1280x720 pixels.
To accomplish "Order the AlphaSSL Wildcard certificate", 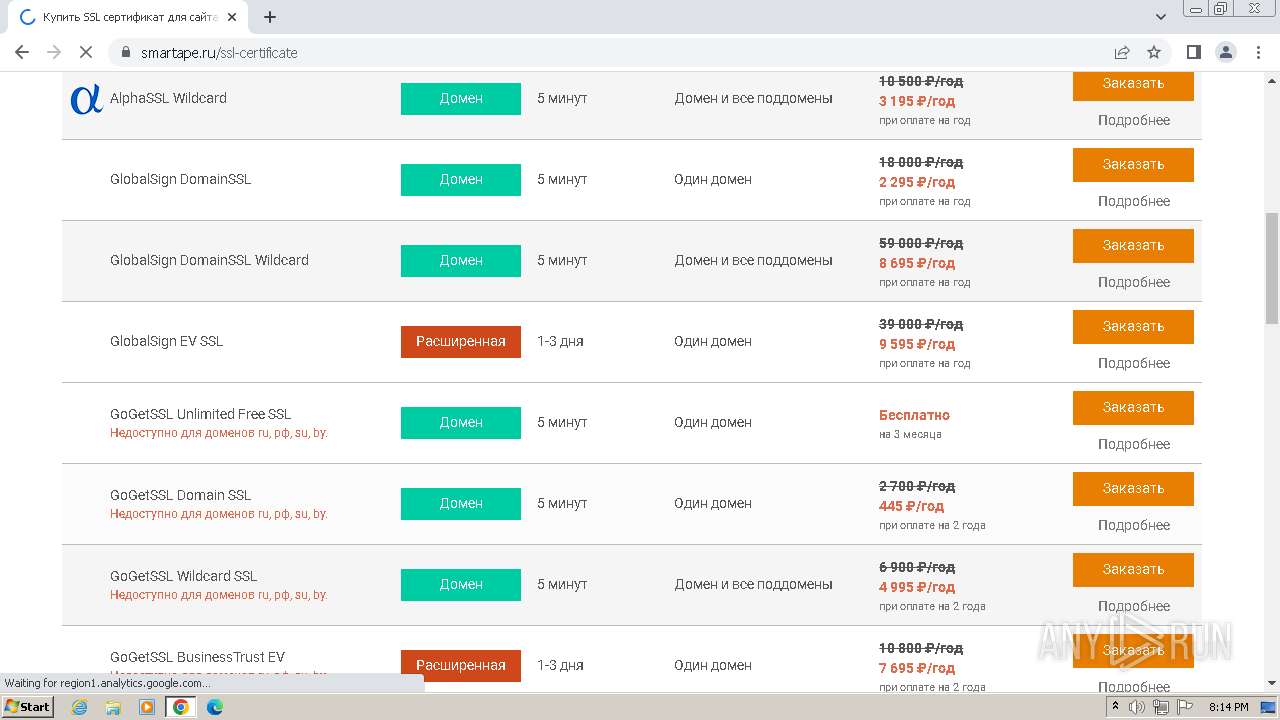I will (1133, 84).
